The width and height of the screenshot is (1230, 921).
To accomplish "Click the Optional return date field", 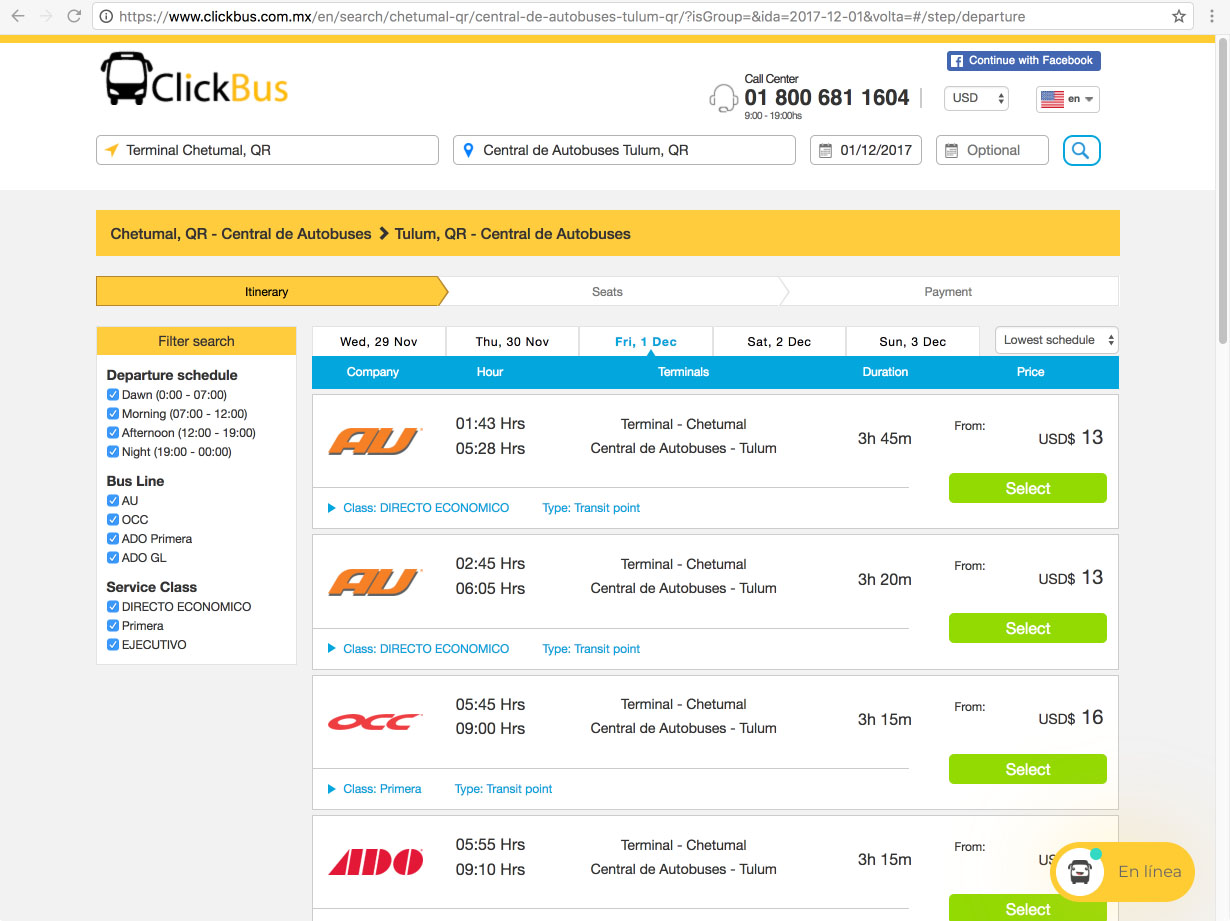I will point(992,150).
